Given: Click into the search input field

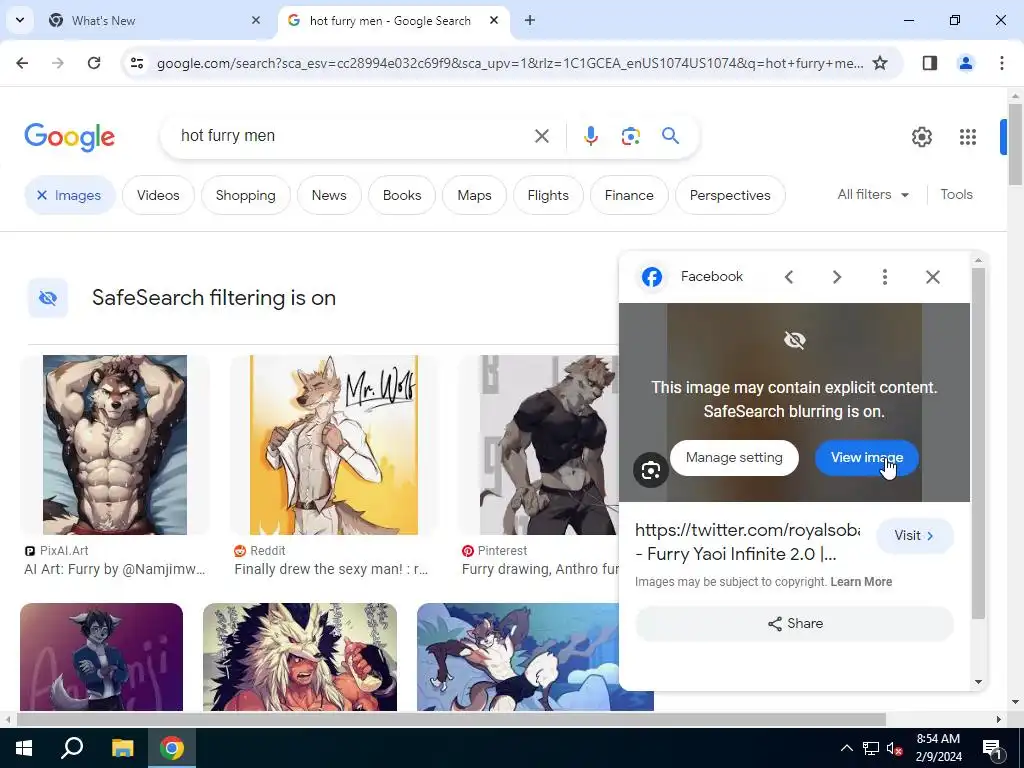Looking at the screenshot, I should (x=353, y=136).
